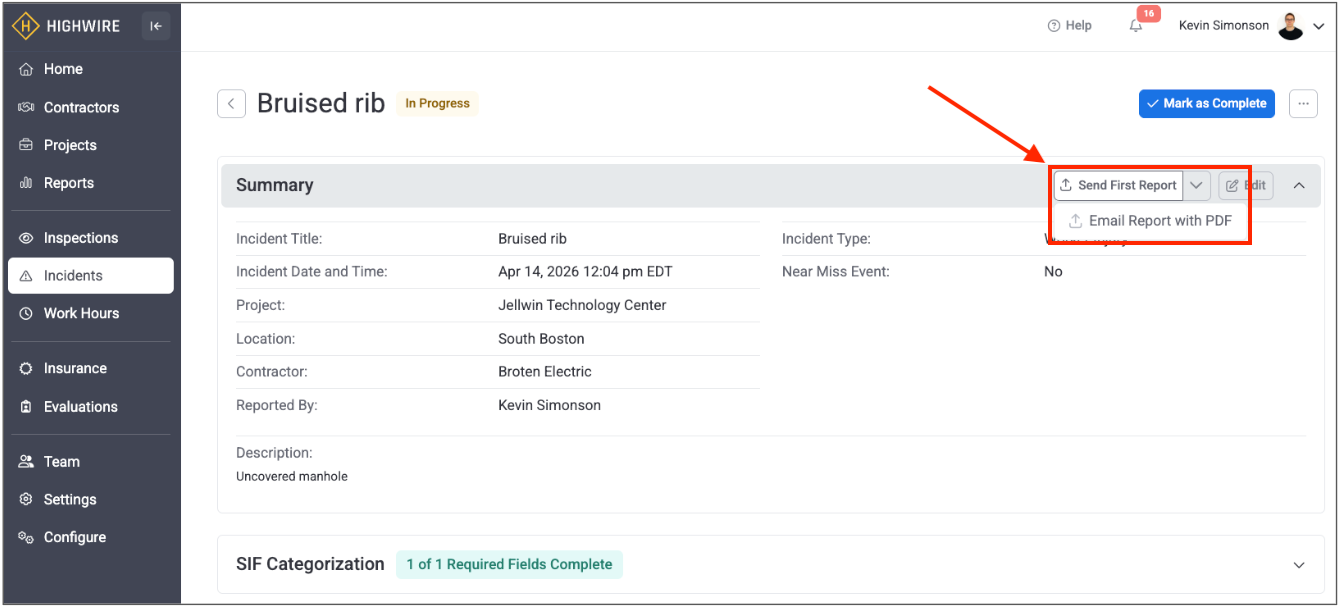1340x608 pixels.
Task: Click the Highwire logo icon
Action: point(26,27)
